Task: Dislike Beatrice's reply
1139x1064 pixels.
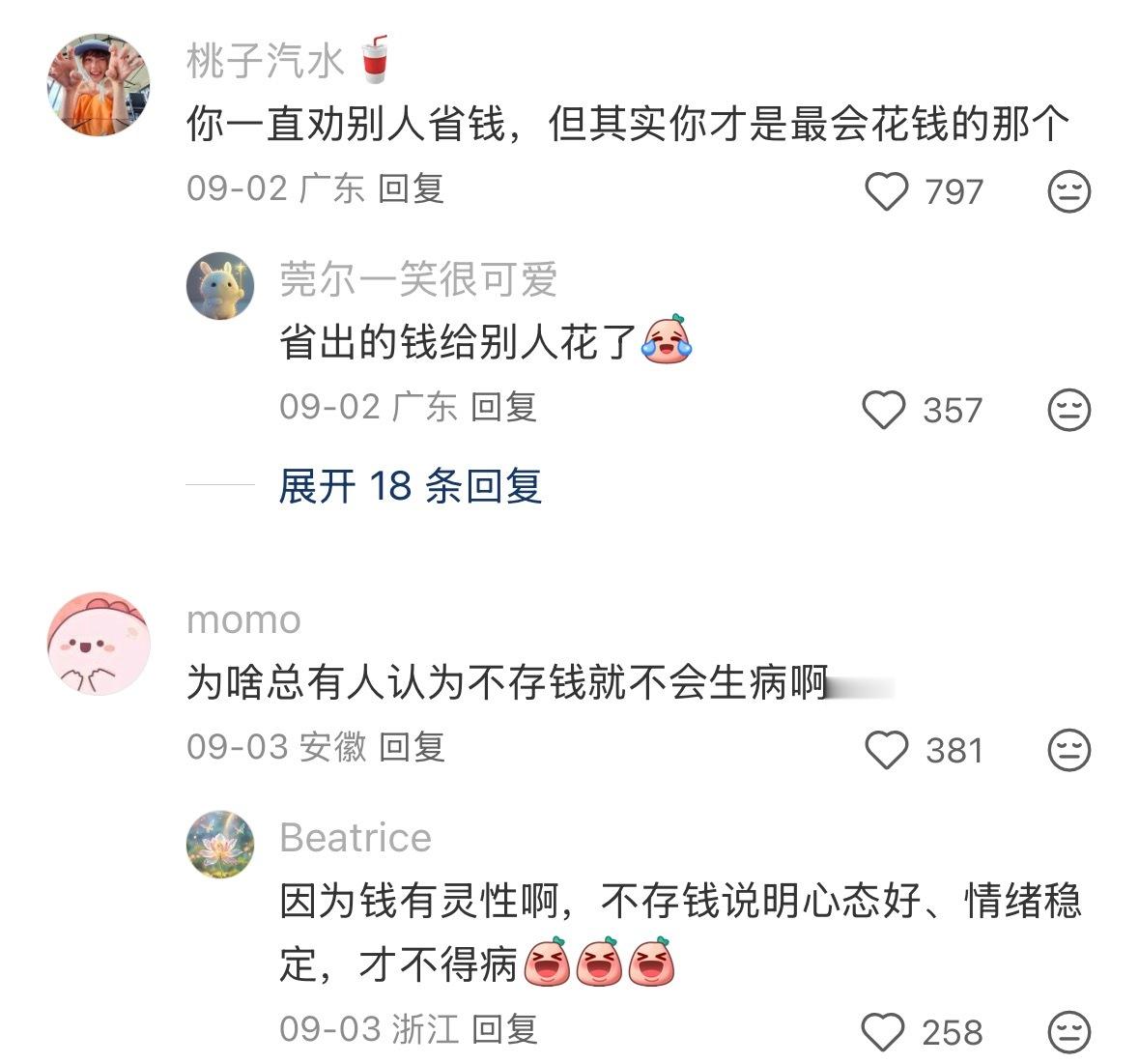Action: click(x=1069, y=1032)
